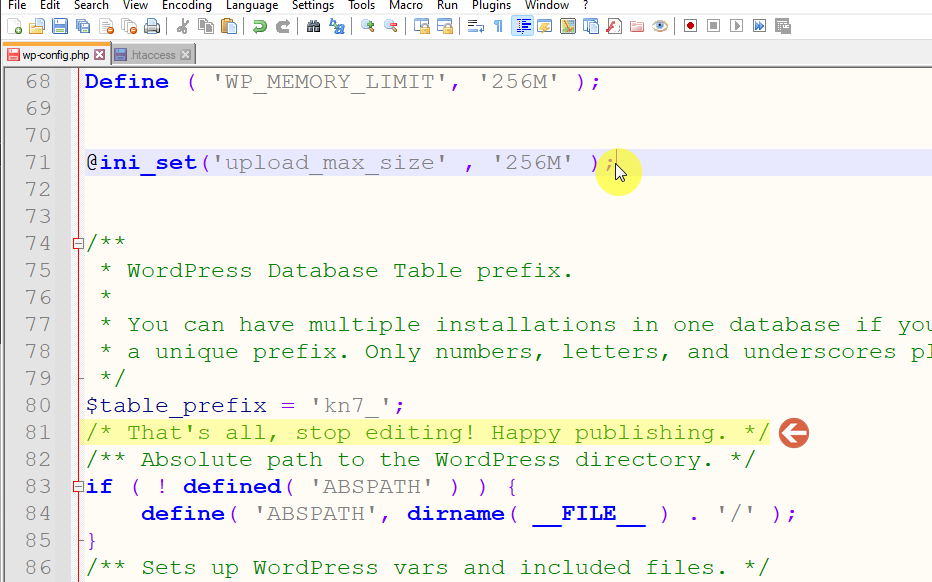The image size is (932, 582).
Task: Collapse the comment block fold at line 74
Action: pos(78,243)
